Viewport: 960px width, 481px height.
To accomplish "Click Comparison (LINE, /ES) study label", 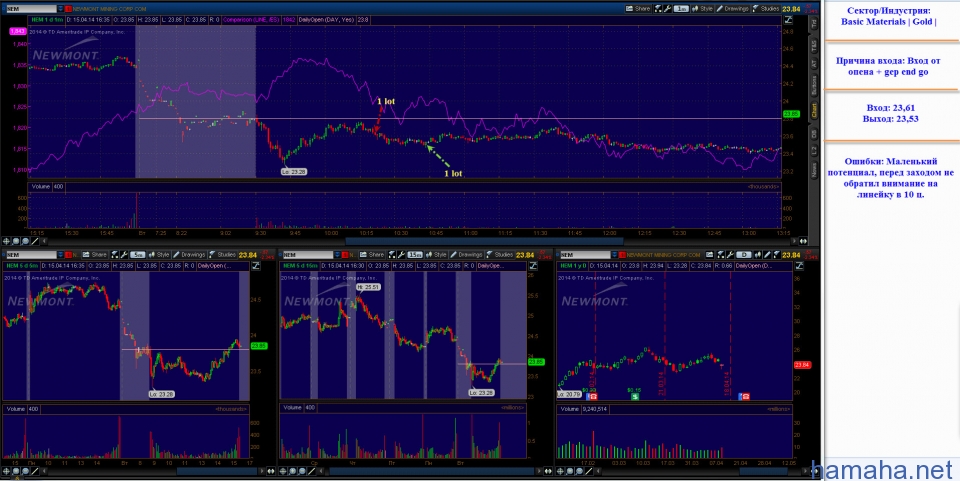I will (x=250, y=20).
